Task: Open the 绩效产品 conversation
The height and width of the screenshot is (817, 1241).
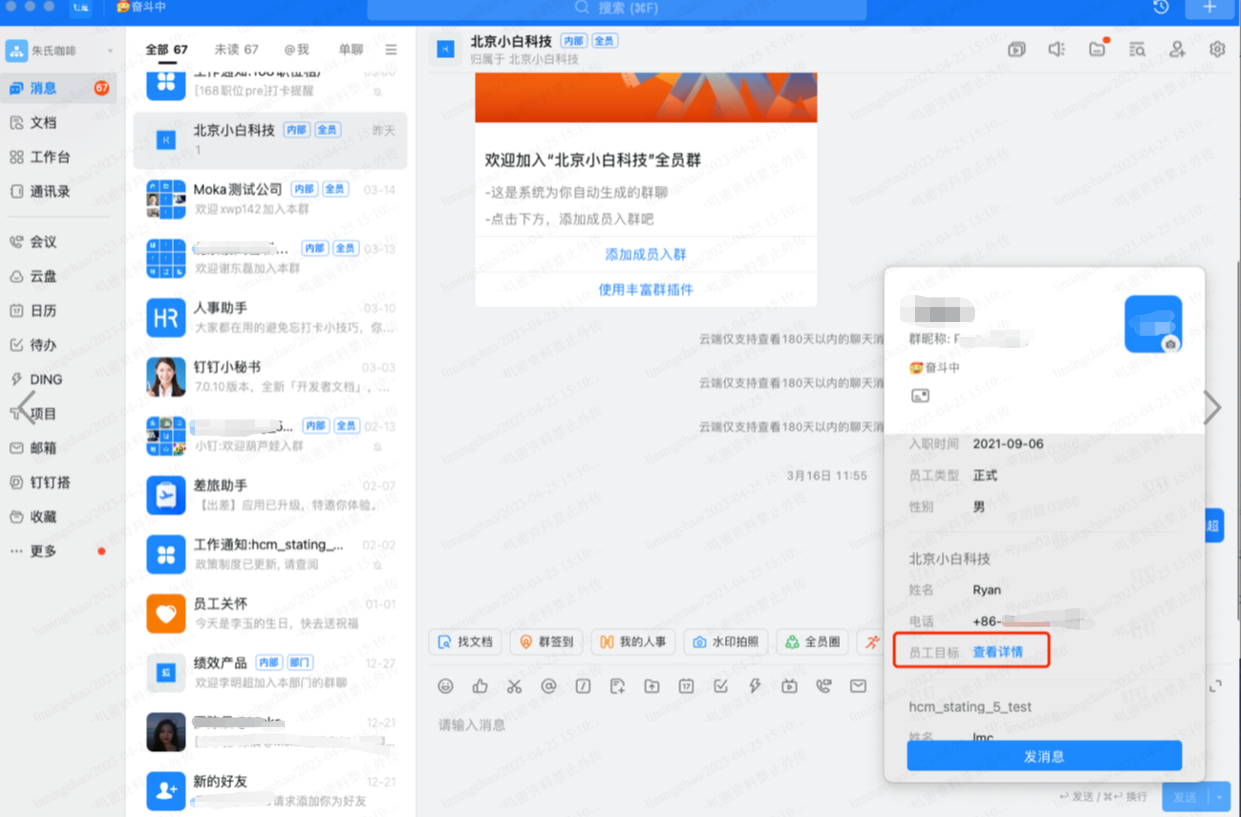Action: [270, 672]
